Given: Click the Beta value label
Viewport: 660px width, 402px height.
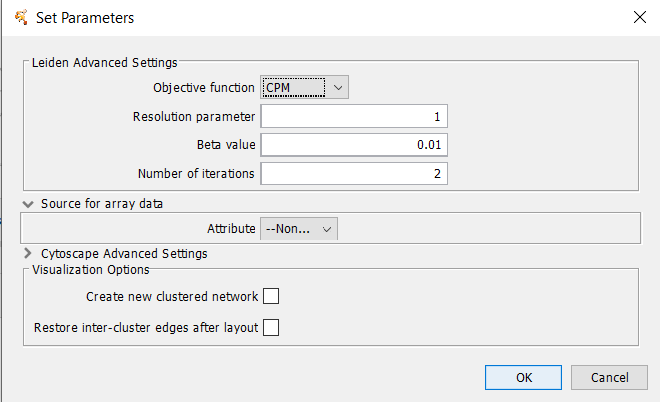Looking at the screenshot, I should click(226, 145).
